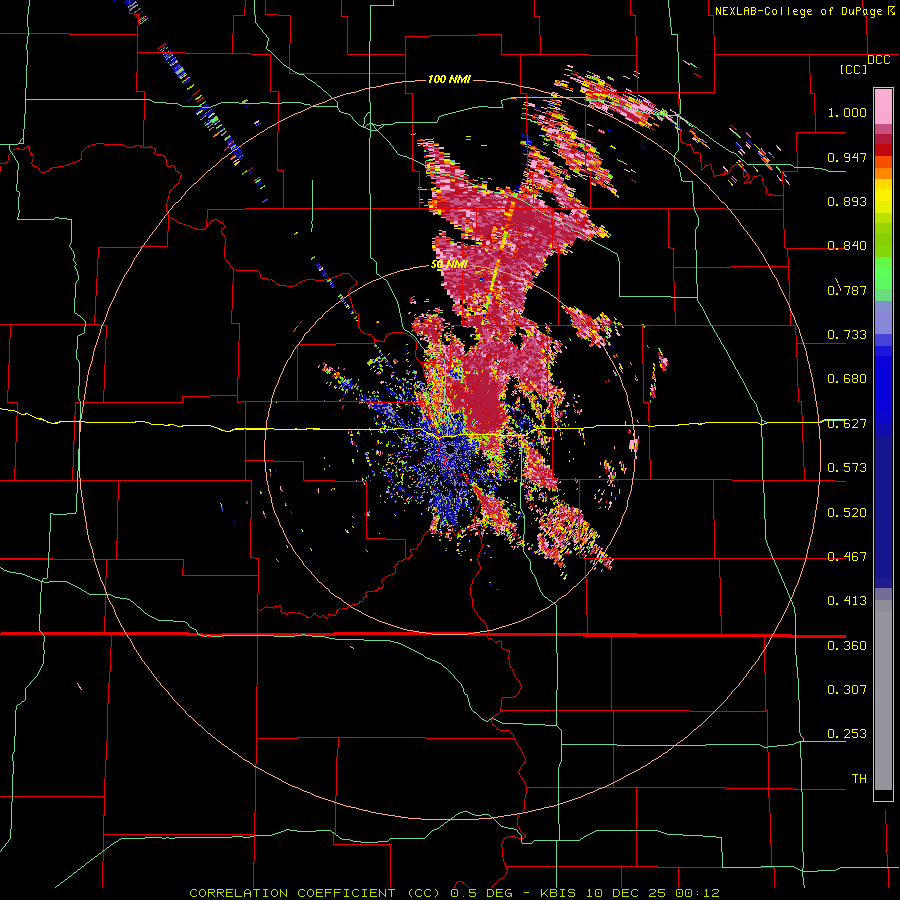This screenshot has width=900, height=900.
Task: Click the 0.840 legend value
Action: click(x=847, y=246)
